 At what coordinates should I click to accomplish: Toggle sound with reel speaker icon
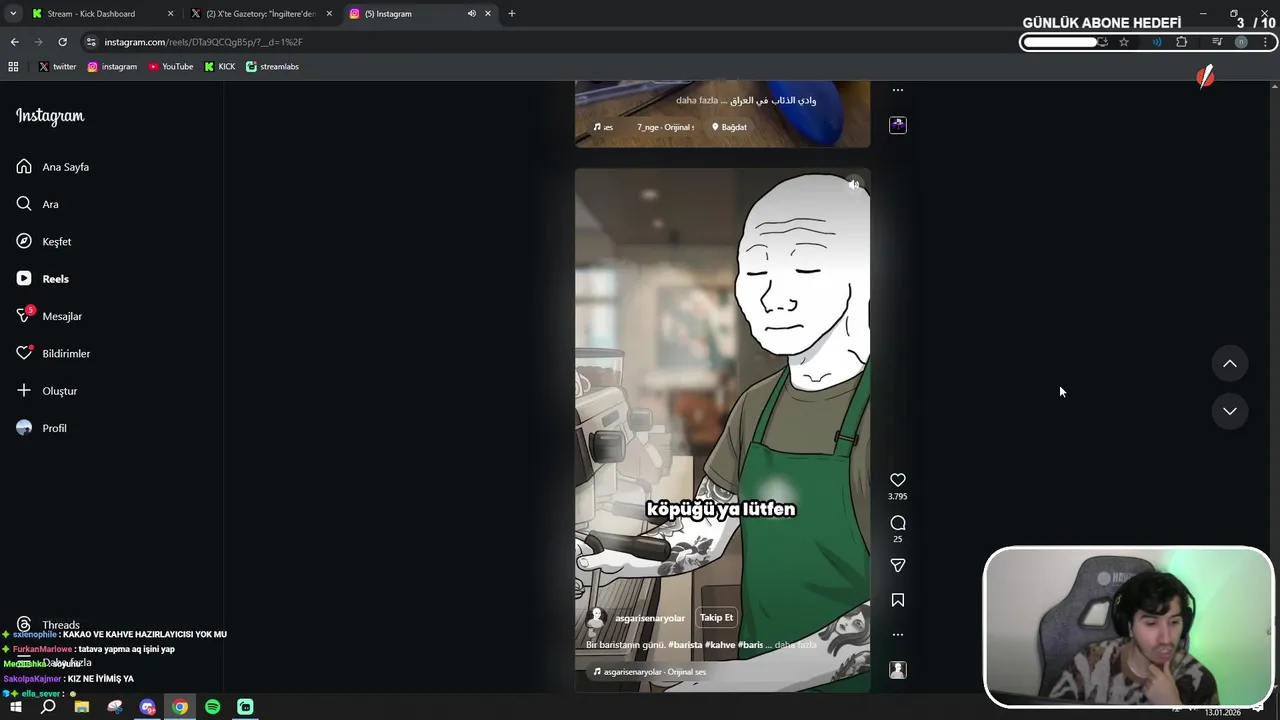(853, 185)
